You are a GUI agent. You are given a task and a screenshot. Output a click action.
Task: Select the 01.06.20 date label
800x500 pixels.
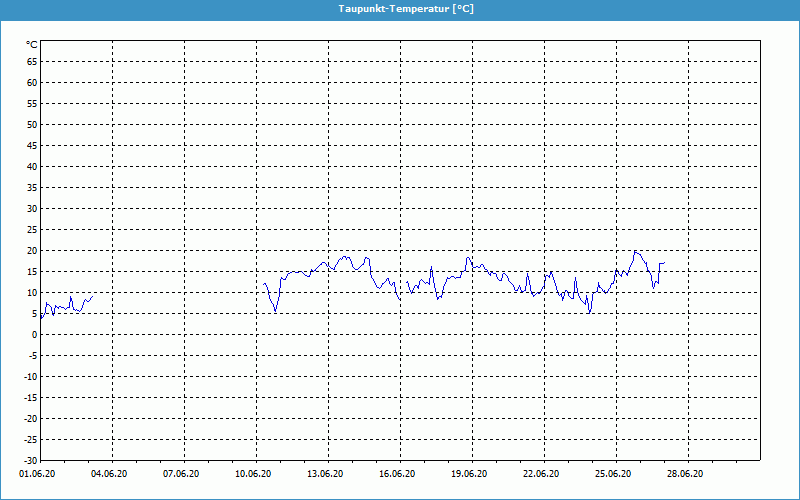pyautogui.click(x=38, y=473)
